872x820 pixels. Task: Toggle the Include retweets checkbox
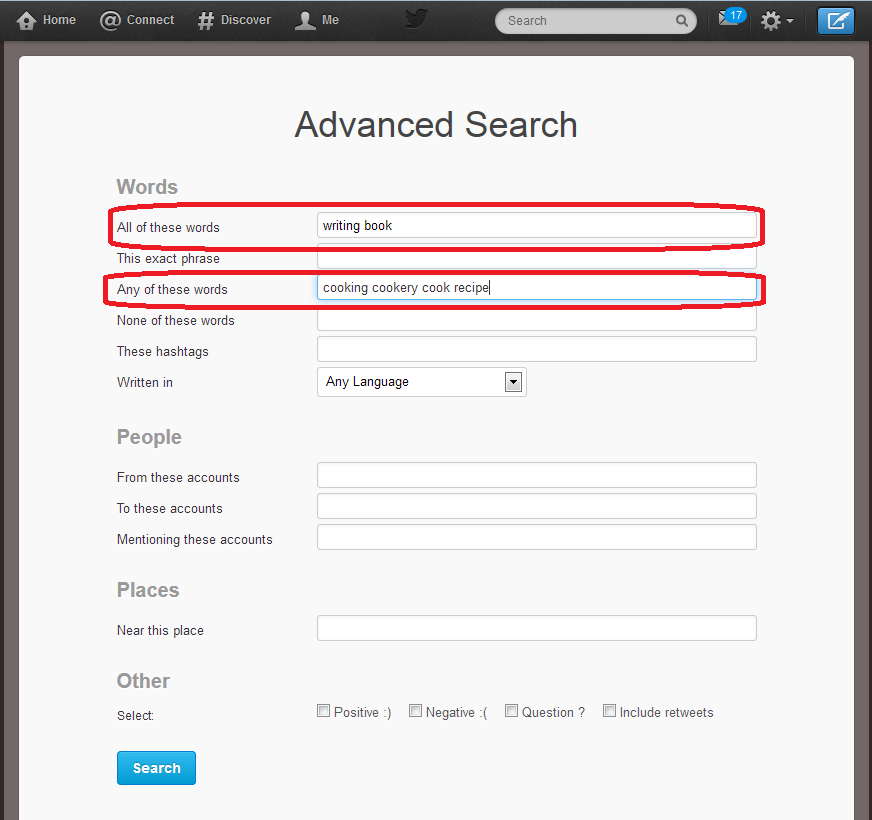point(609,711)
